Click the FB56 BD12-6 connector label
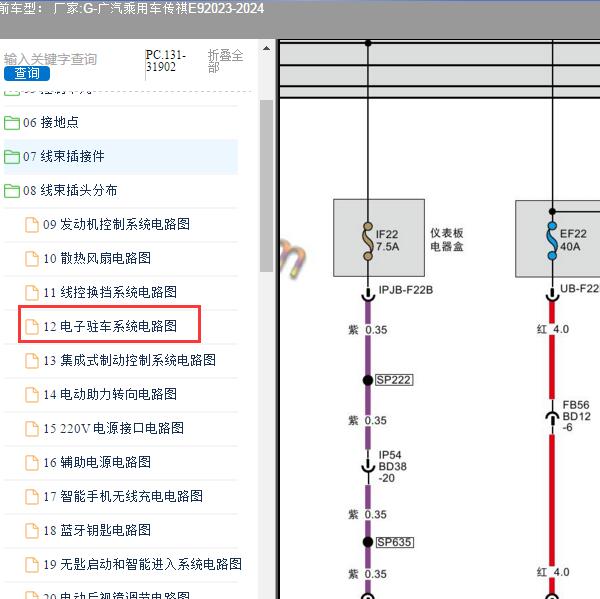This screenshot has width=600, height=599. 576,416
